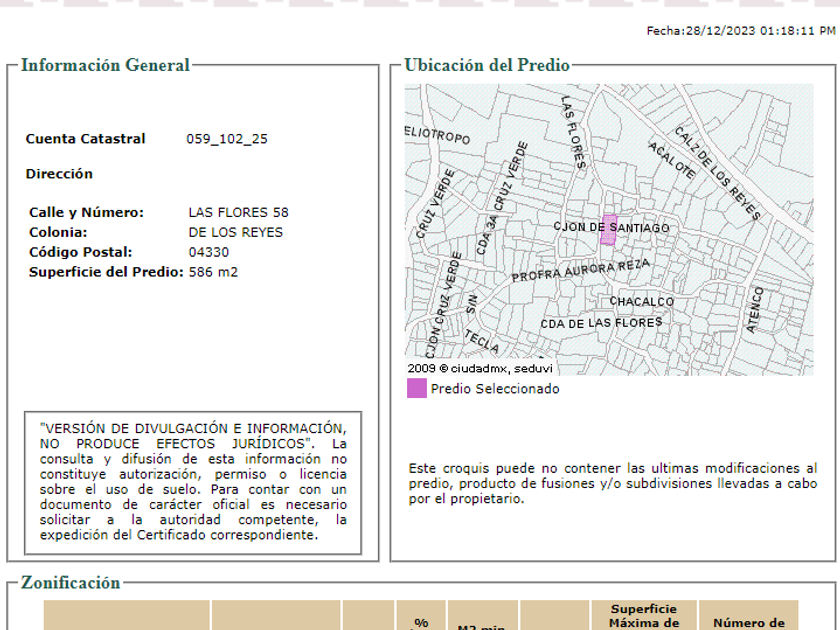The width and height of the screenshot is (840, 630).
Task: Click the 'Zonificación' section heading
Action: tap(71, 583)
